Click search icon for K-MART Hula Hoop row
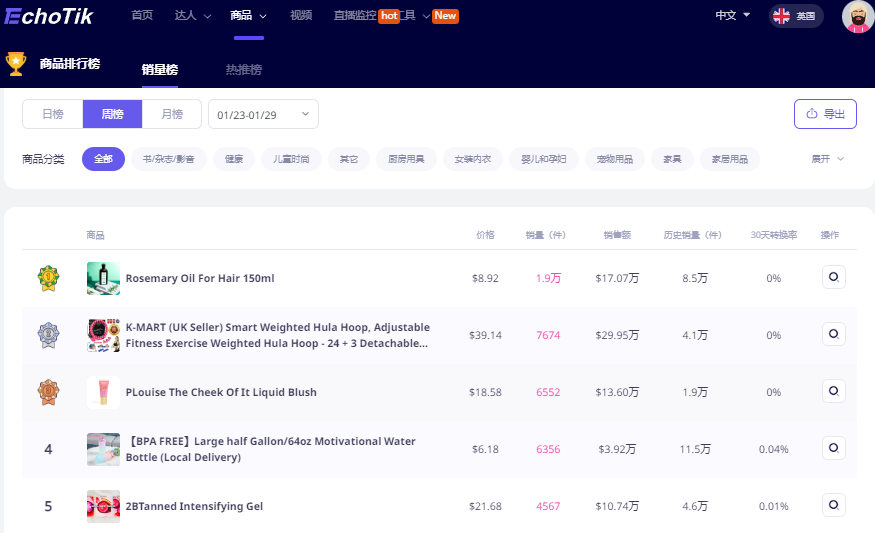Screen dimensions: 875x533 [834, 334]
